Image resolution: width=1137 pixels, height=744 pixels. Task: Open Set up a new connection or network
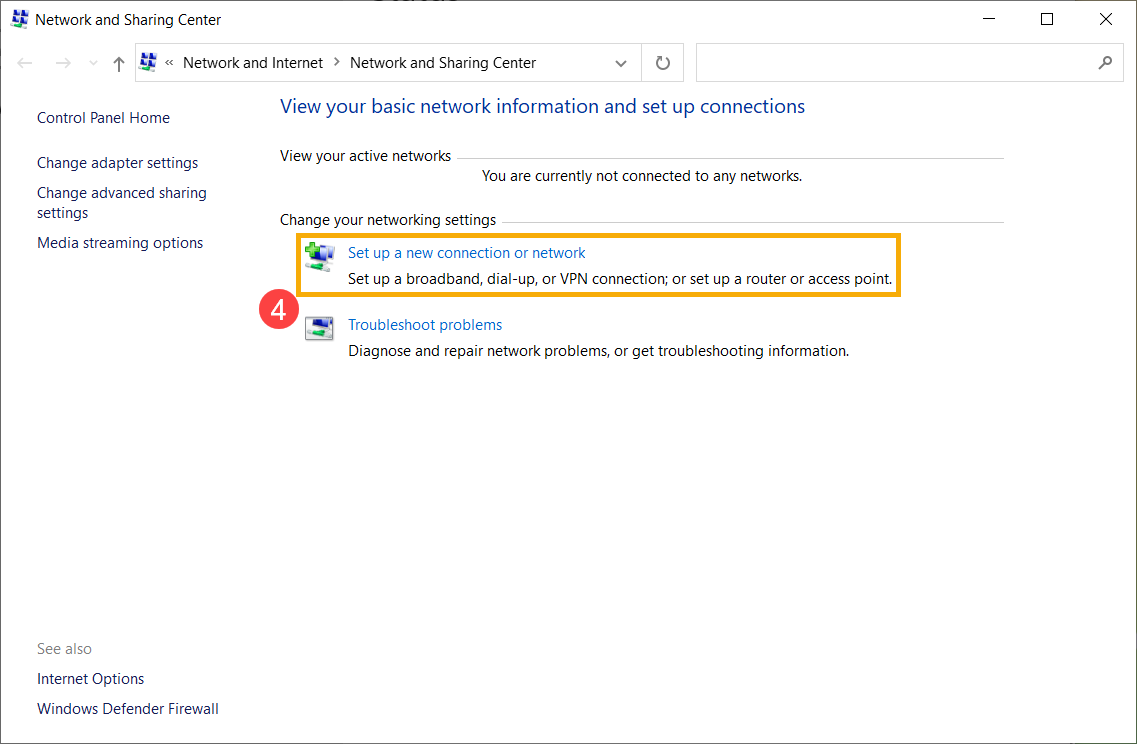(466, 253)
